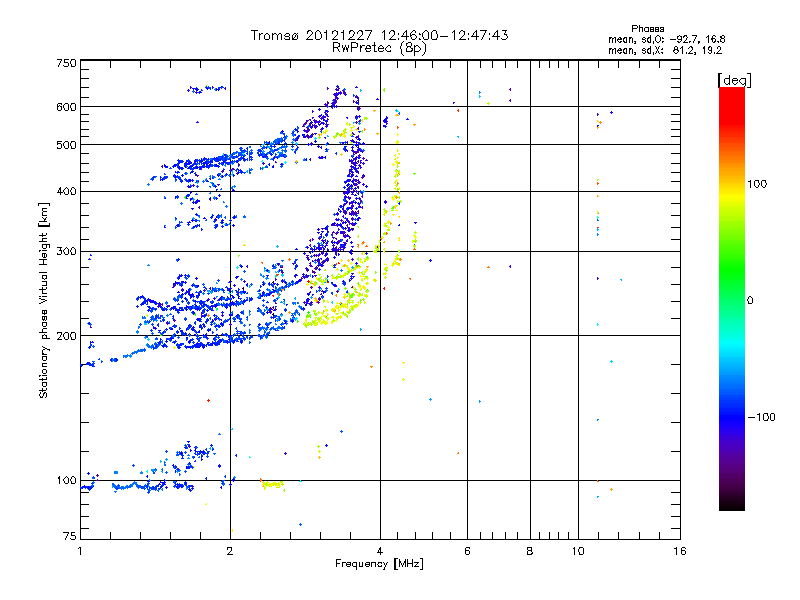Click the '8' frequency axis tick label
800x600 pixels.
[530, 551]
